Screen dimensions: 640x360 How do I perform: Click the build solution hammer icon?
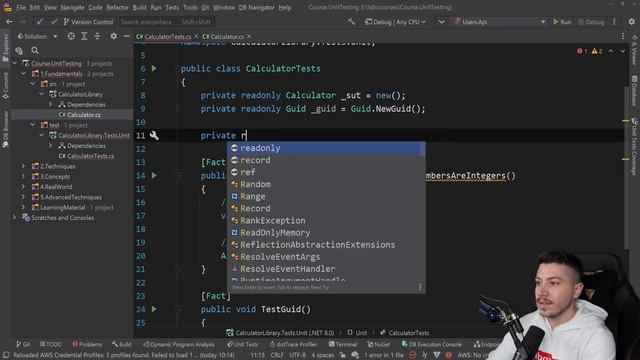(x=351, y=22)
